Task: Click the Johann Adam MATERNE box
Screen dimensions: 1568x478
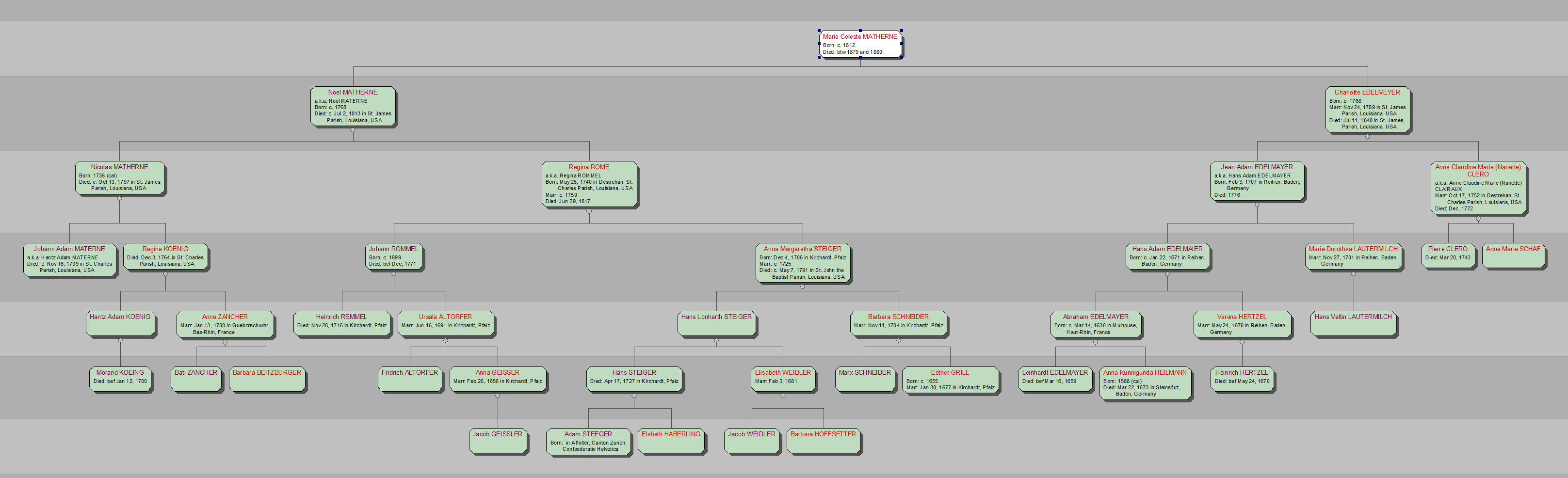Action: [69, 260]
